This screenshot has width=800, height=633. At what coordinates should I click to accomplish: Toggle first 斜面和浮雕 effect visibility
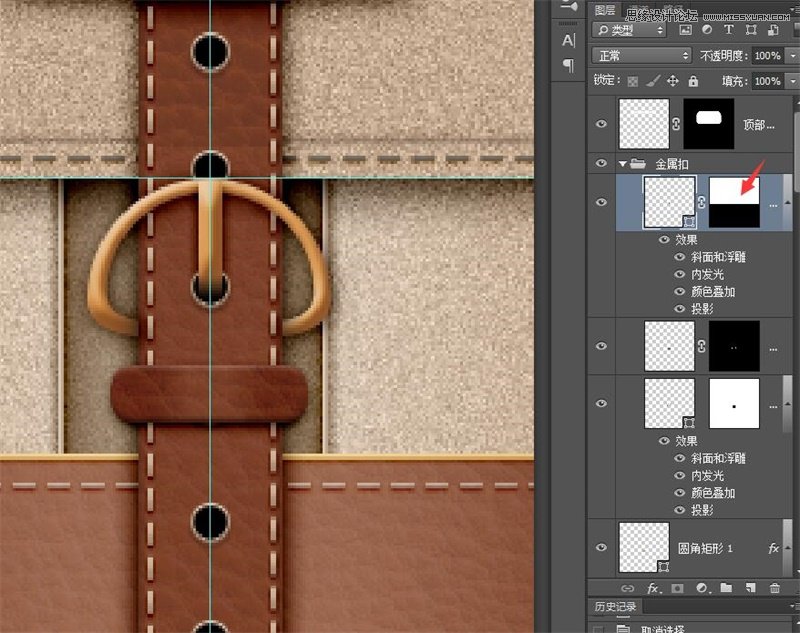[x=679, y=257]
